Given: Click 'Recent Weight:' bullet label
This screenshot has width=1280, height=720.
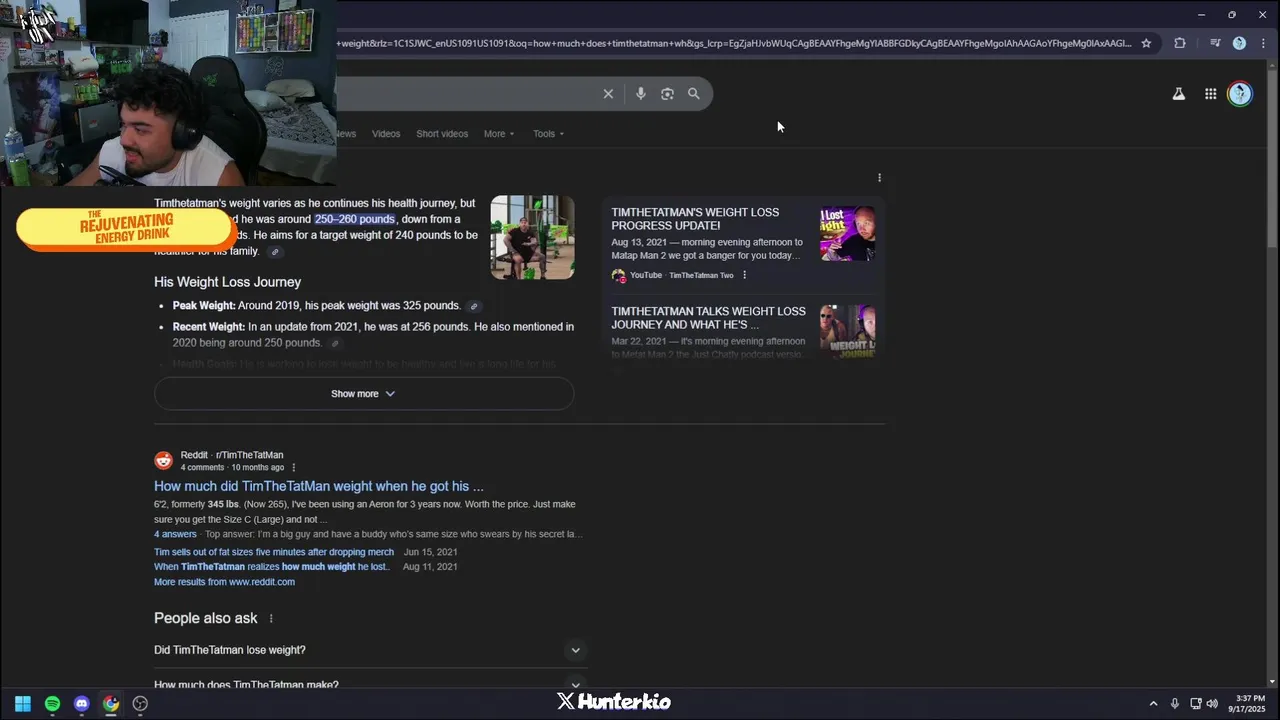Looking at the screenshot, I should pyautogui.click(x=209, y=327).
